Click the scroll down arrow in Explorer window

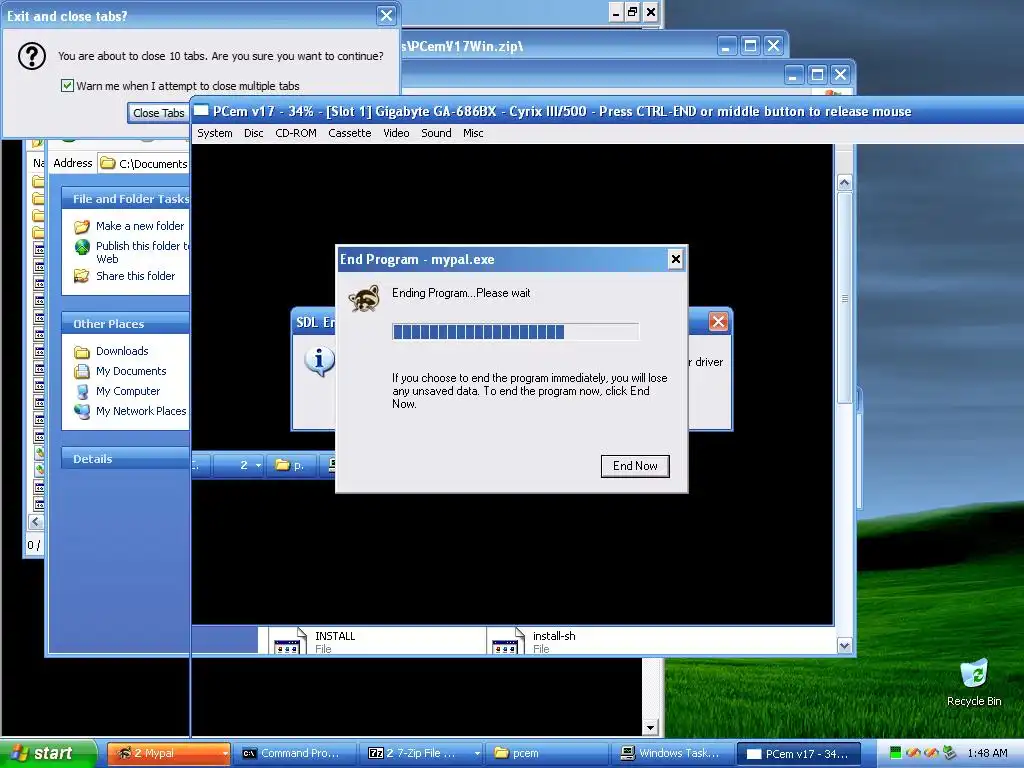[x=844, y=646]
